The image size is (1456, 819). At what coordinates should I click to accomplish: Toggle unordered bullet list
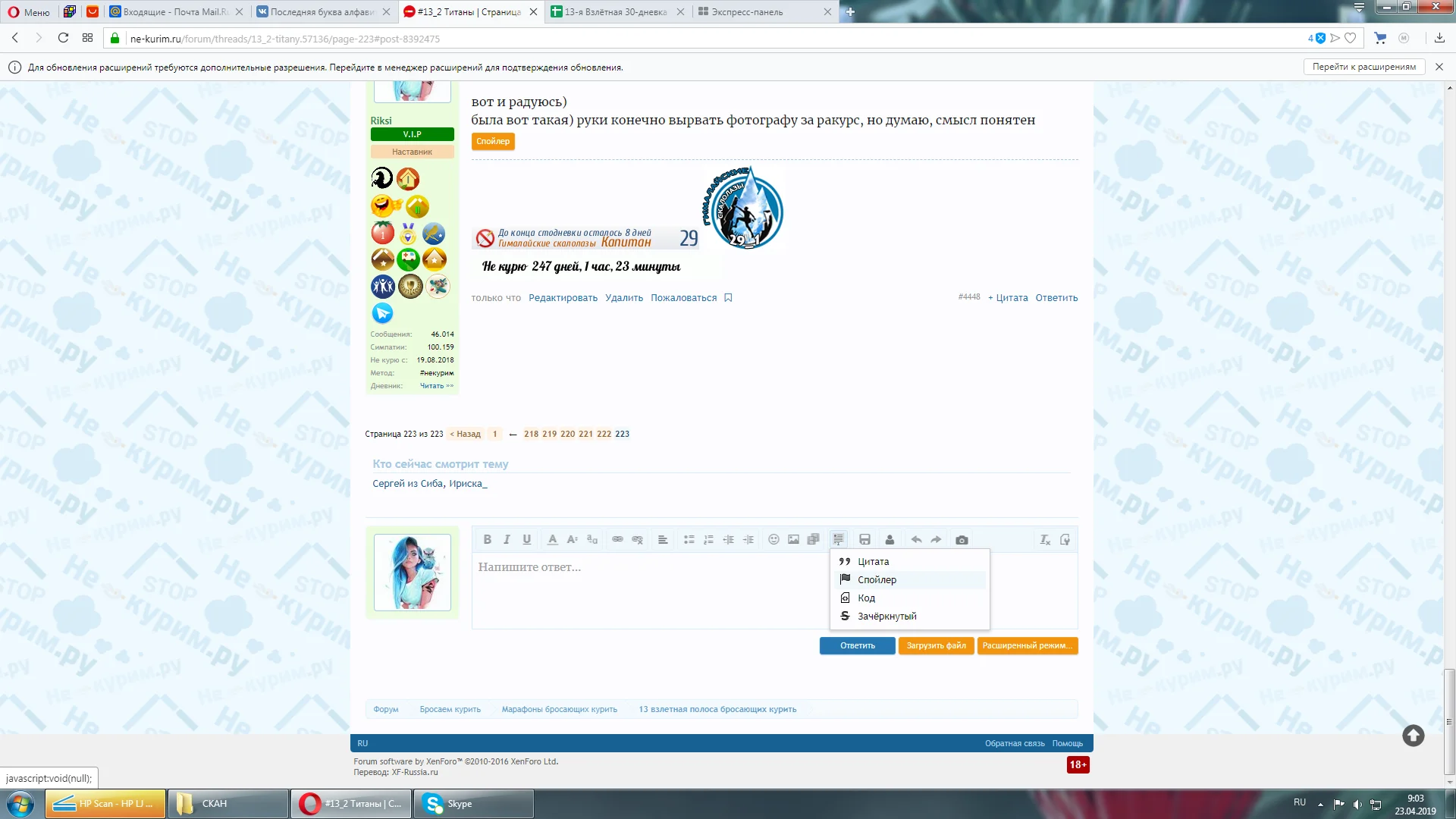pos(689,540)
